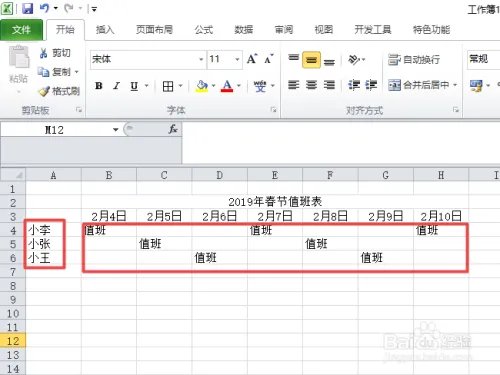Open the 字体 group dialog launcher
The image size is (500, 375).
click(273, 109)
